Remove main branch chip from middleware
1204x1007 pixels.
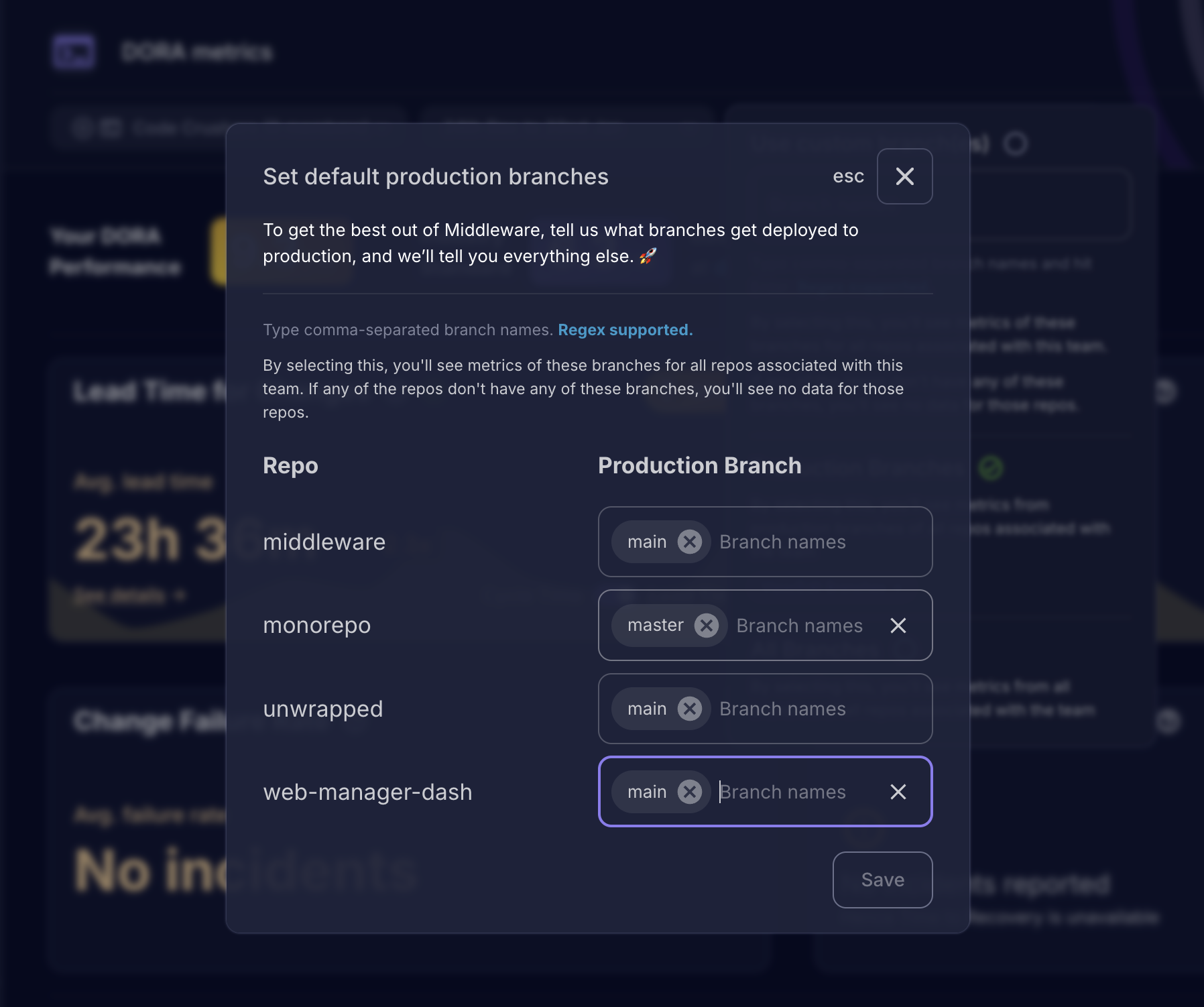click(x=689, y=542)
